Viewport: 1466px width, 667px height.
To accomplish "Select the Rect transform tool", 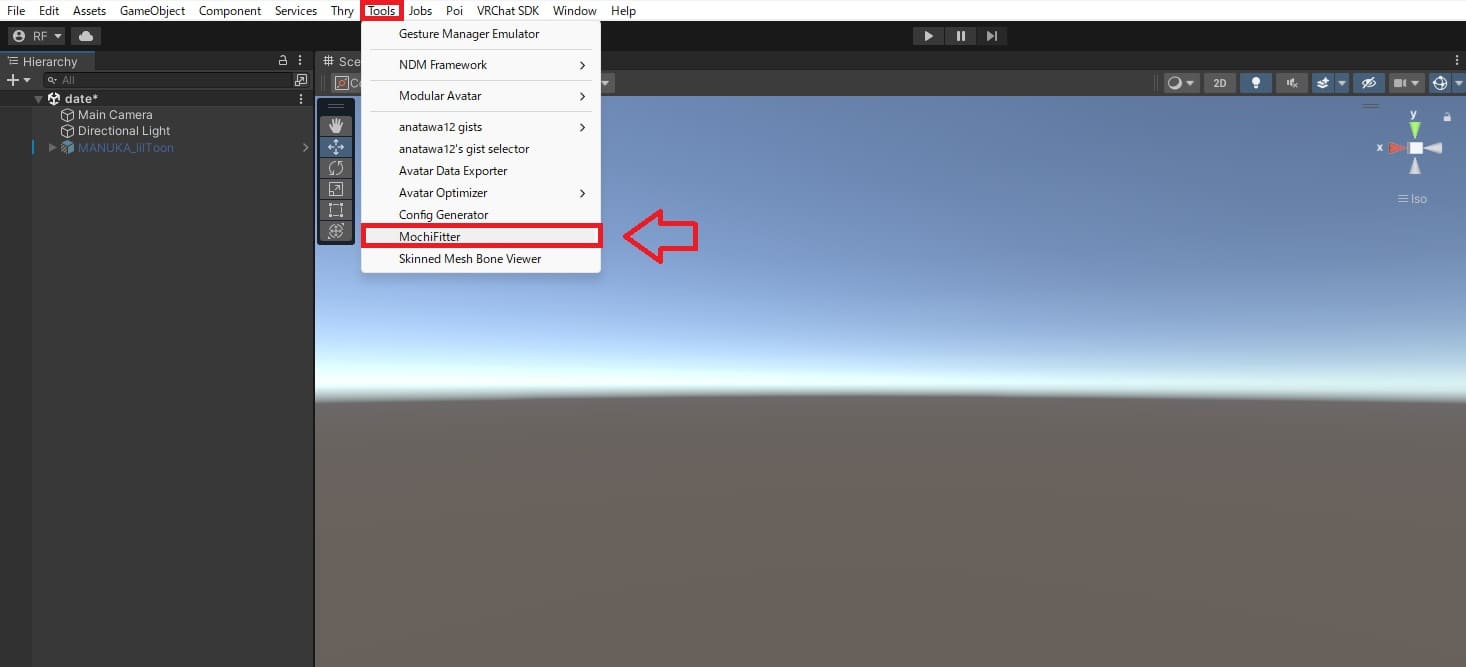I will [336, 210].
